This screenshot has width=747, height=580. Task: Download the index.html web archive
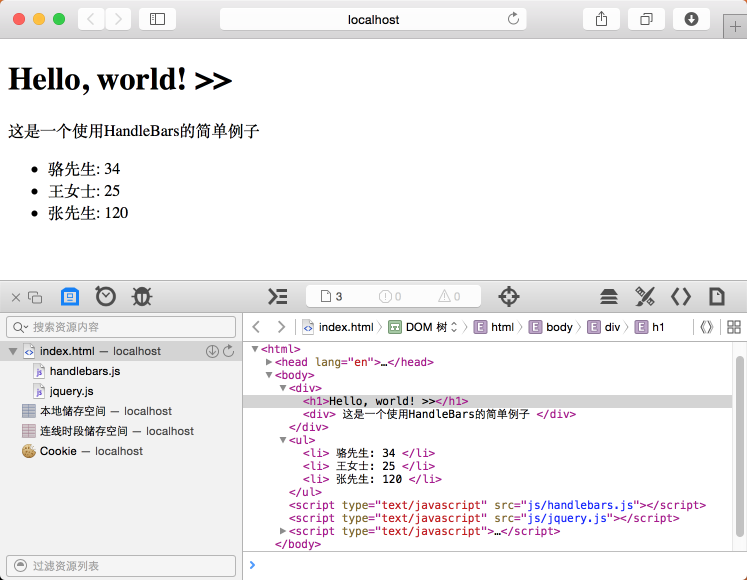212,351
